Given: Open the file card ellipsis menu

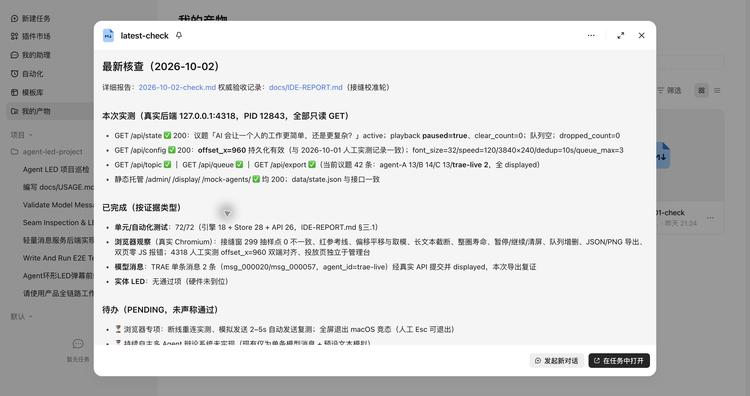Looking at the screenshot, I should tap(711, 218).
